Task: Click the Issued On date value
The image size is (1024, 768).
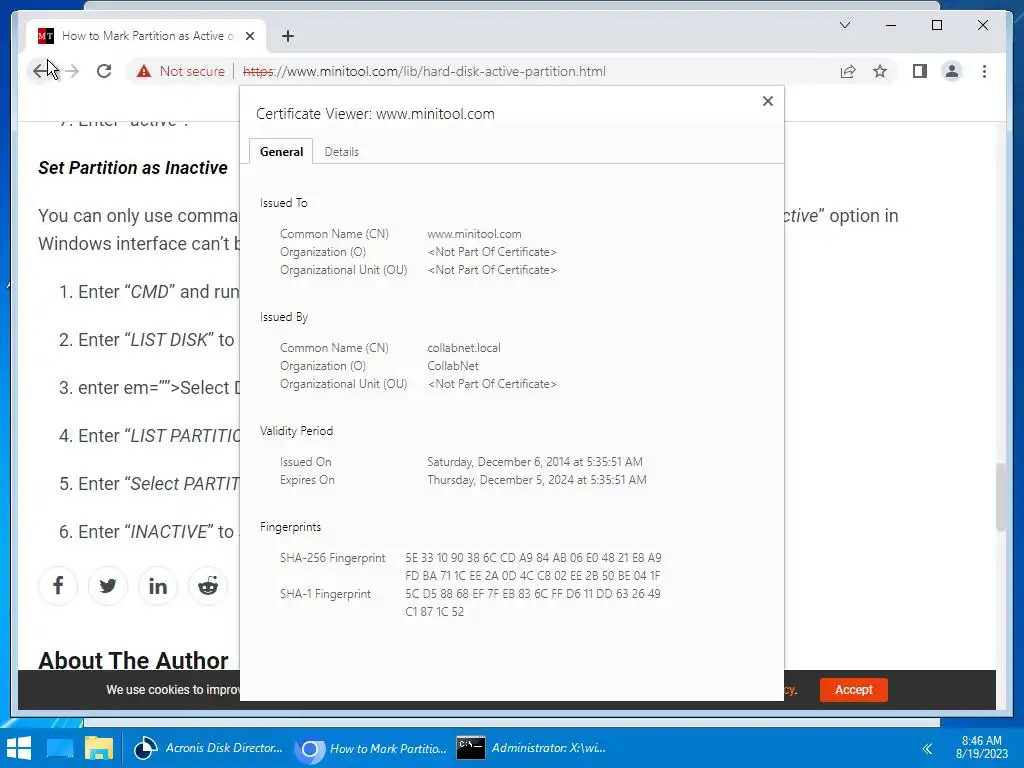Action: tap(535, 462)
